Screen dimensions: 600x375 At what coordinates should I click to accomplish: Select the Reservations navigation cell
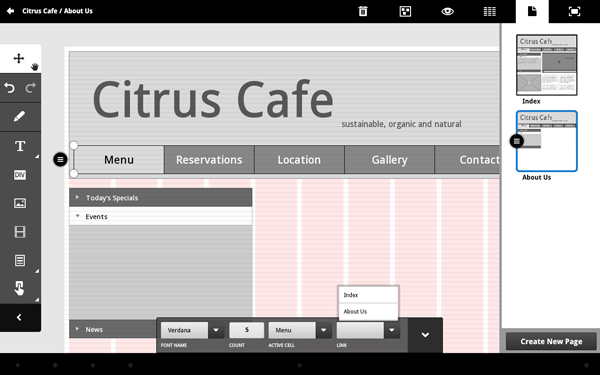(x=209, y=160)
